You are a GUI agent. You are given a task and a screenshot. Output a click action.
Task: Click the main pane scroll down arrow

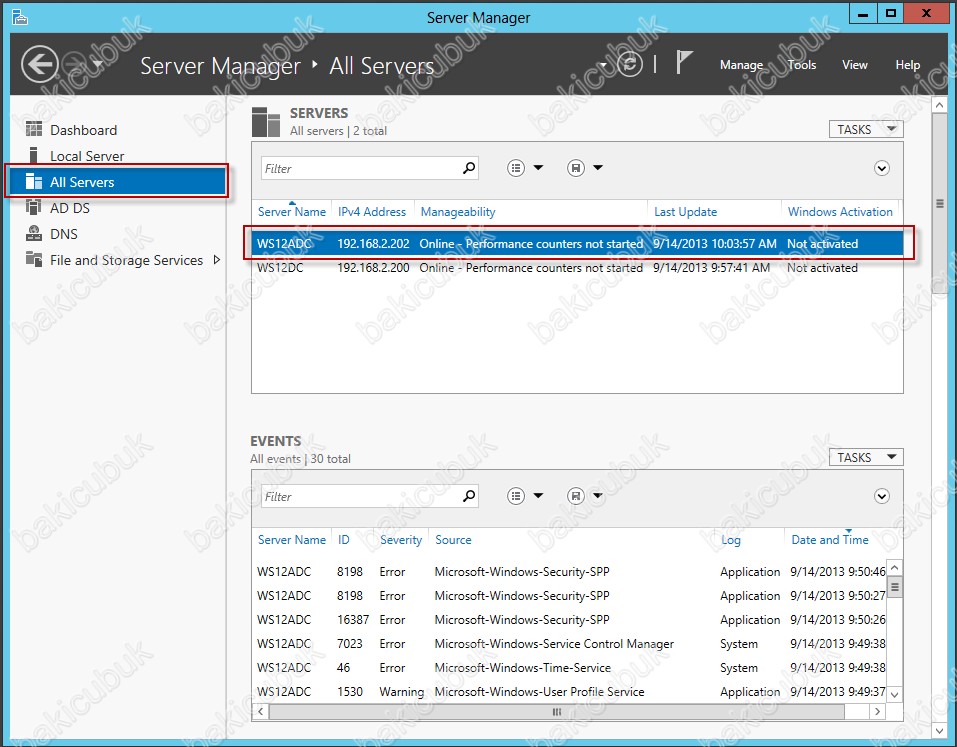939,731
